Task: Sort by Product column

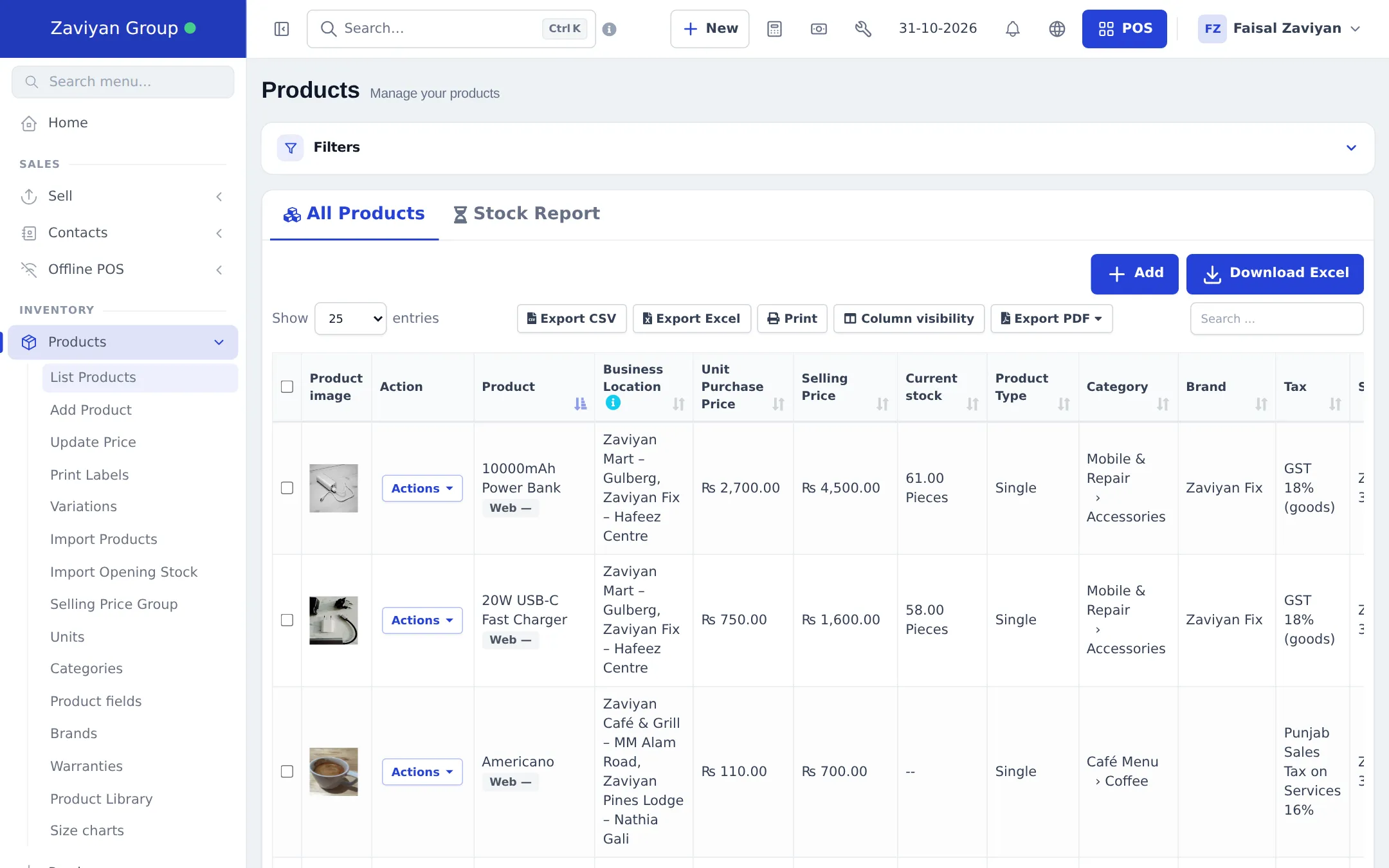Action: point(580,404)
